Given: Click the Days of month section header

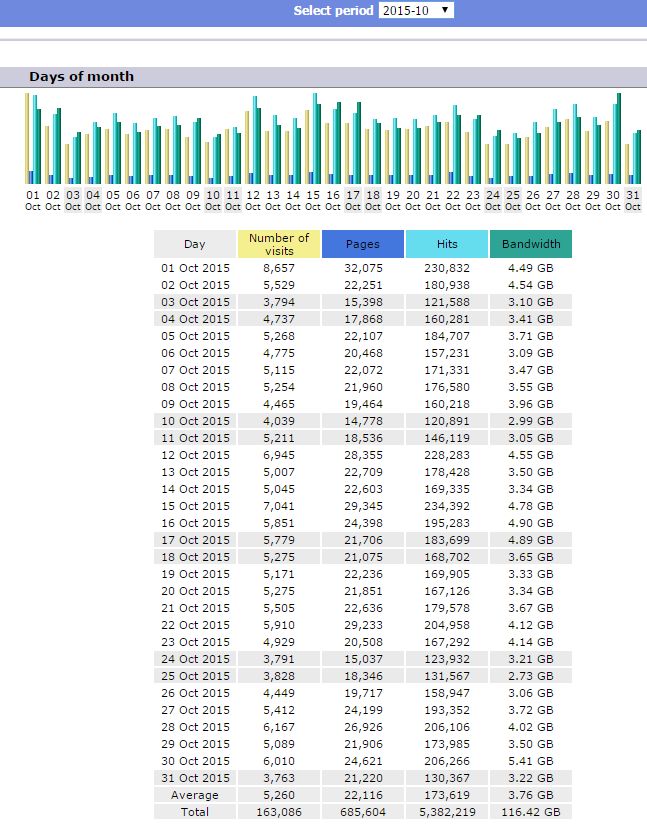Looking at the screenshot, I should coord(81,77).
